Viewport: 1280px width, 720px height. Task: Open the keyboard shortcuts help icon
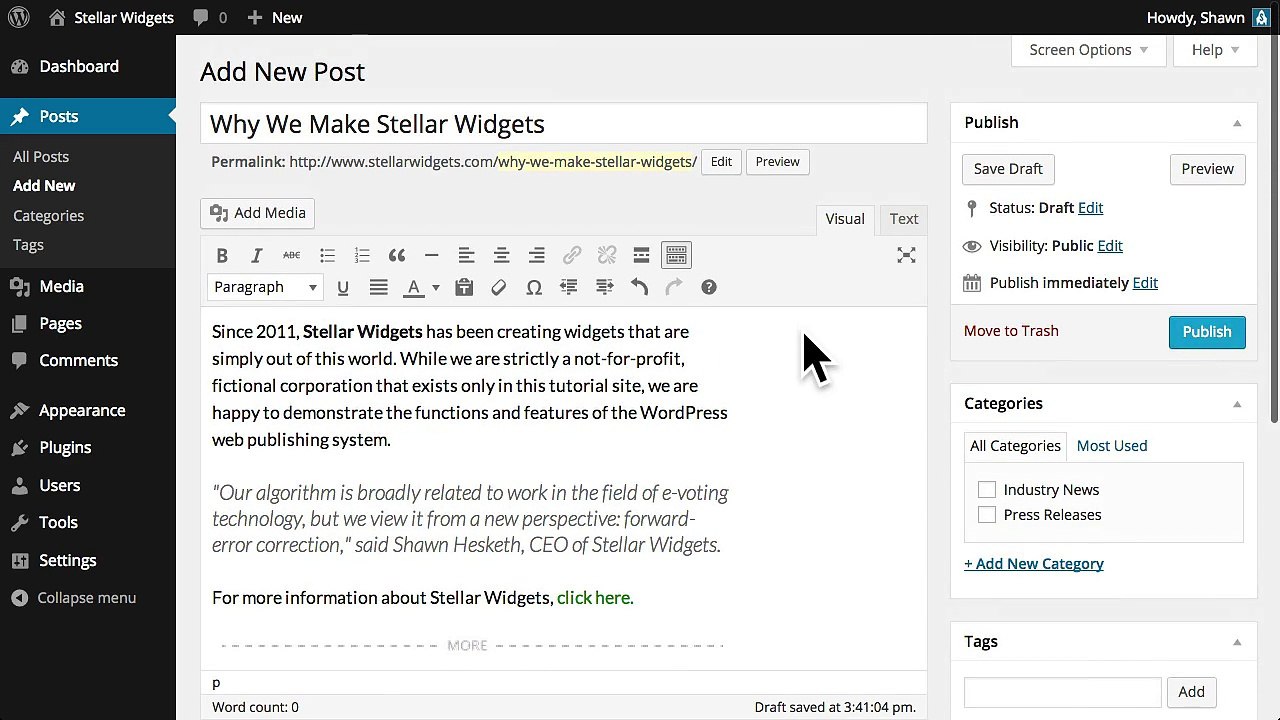click(x=709, y=288)
